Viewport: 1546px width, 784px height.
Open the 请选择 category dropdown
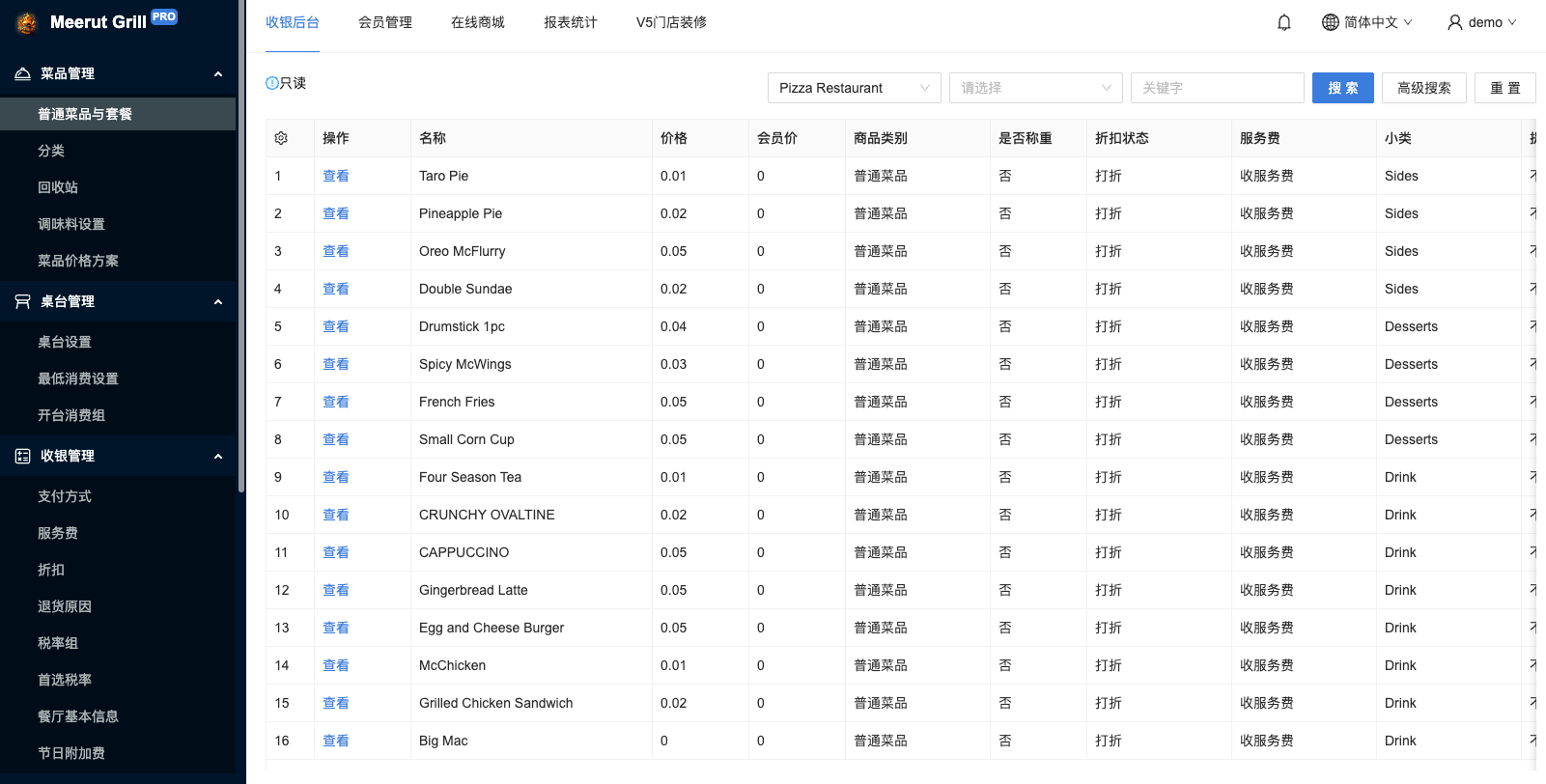(x=1036, y=88)
